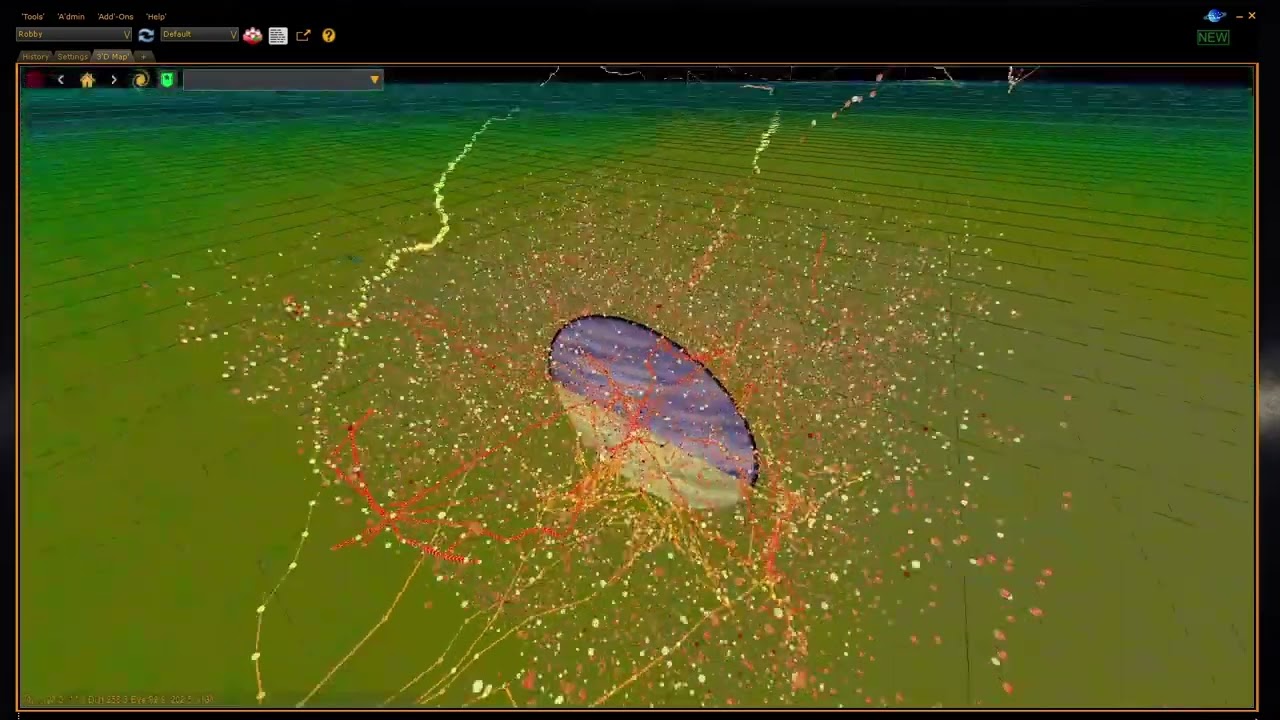Click the dark red circle icon
Viewport: 1280px width, 720px height.
coord(35,80)
